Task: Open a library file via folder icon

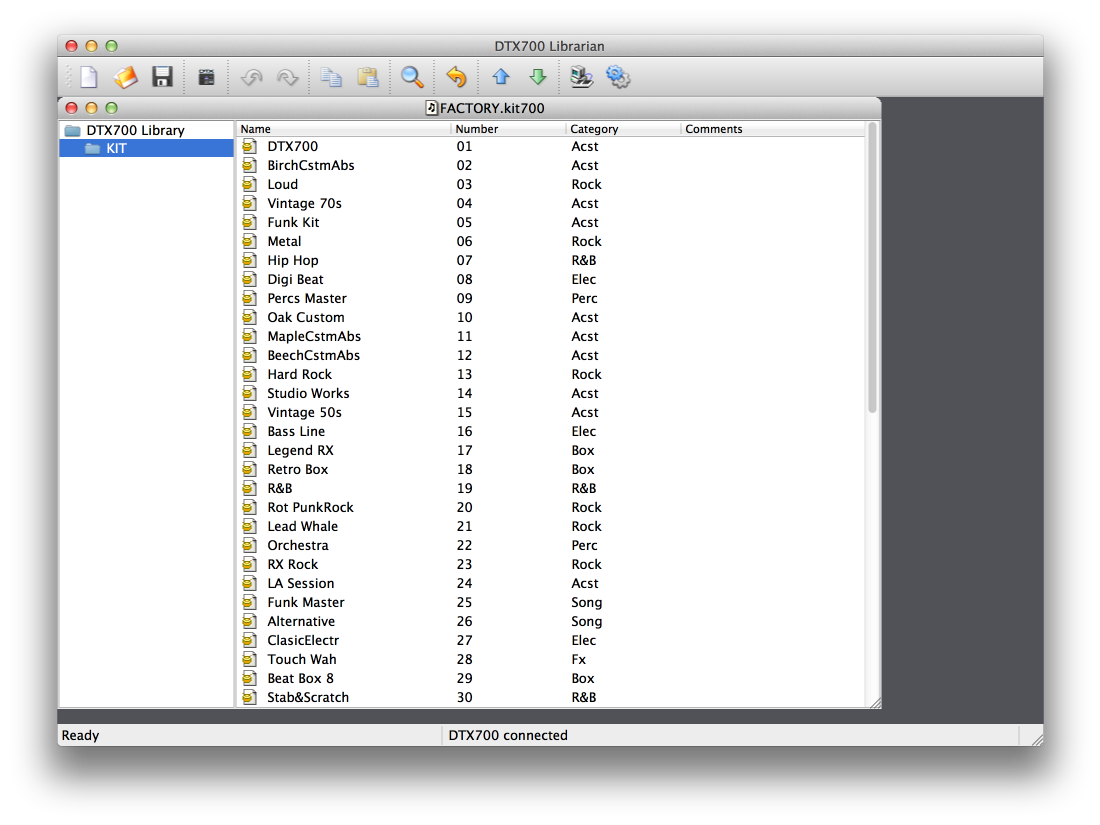Action: coord(125,77)
